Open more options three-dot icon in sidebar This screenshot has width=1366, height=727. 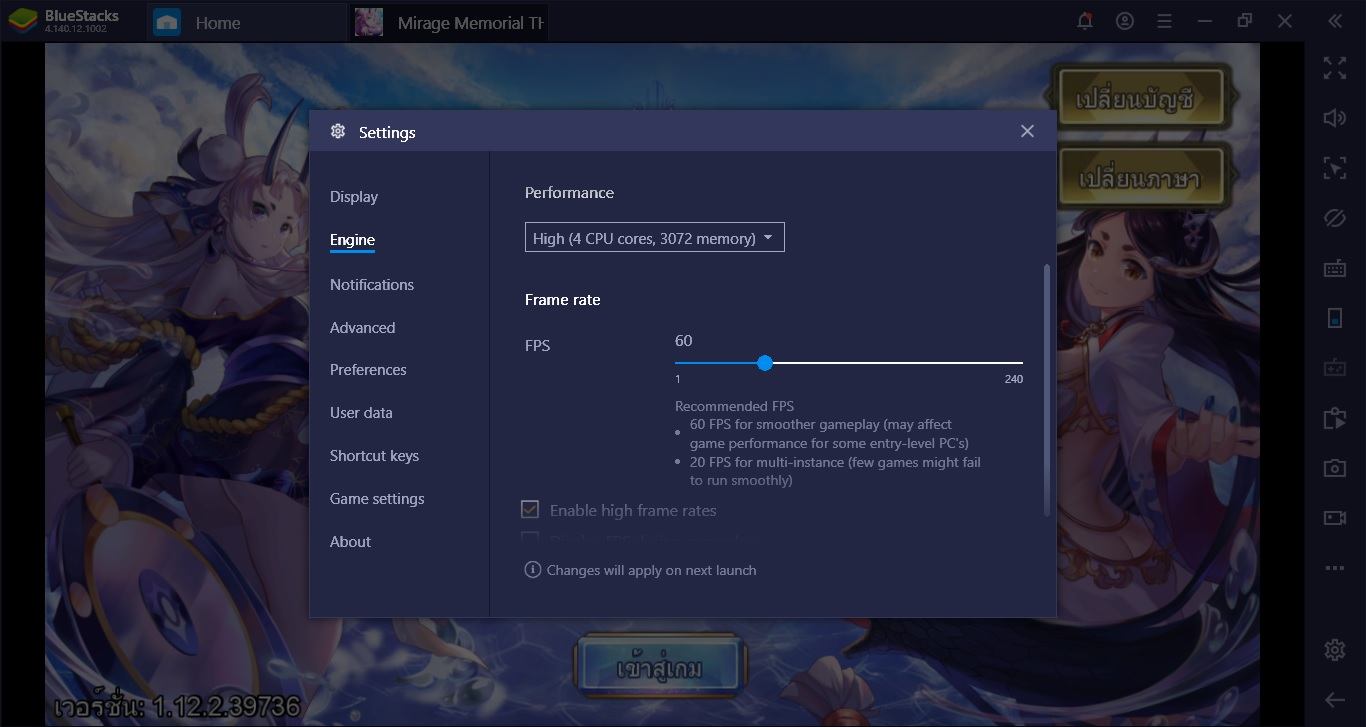(x=1335, y=568)
